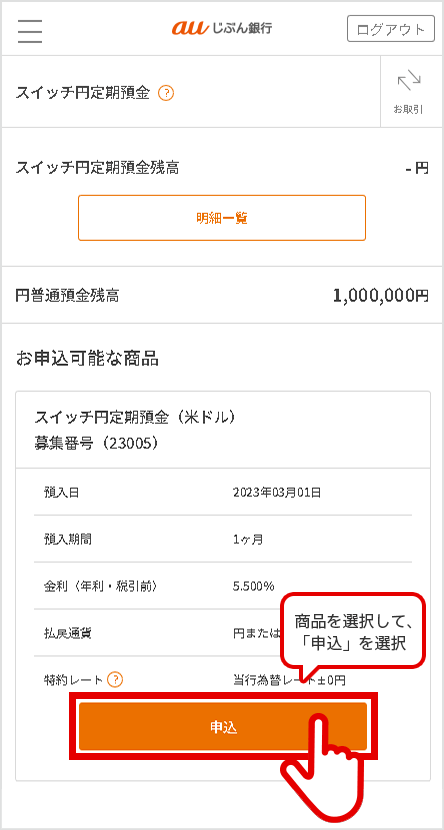444x830 pixels.
Task: Click the 金利 5.500% value
Action: pyautogui.click(x=253, y=586)
